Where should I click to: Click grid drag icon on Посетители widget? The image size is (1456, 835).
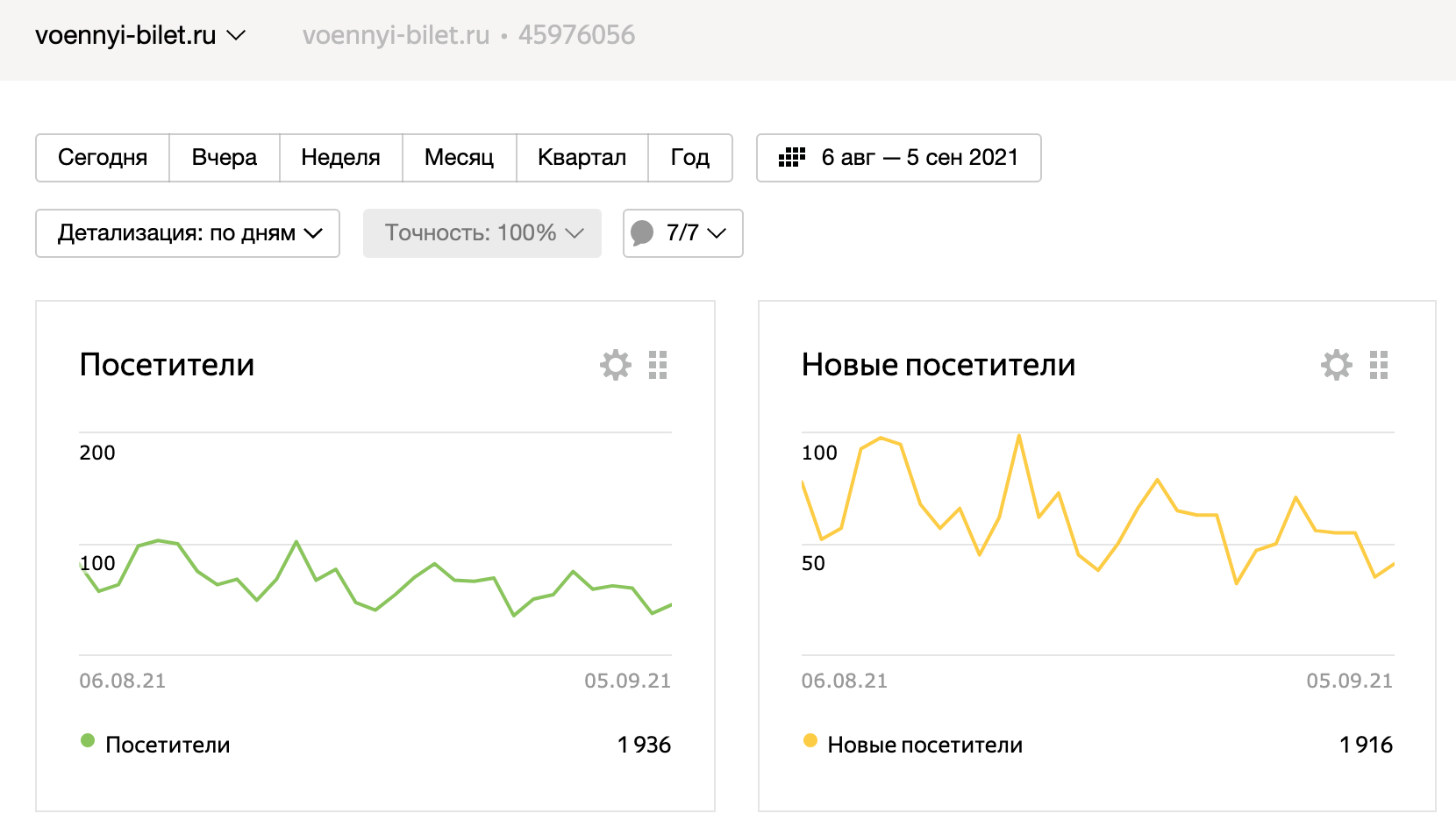(658, 365)
